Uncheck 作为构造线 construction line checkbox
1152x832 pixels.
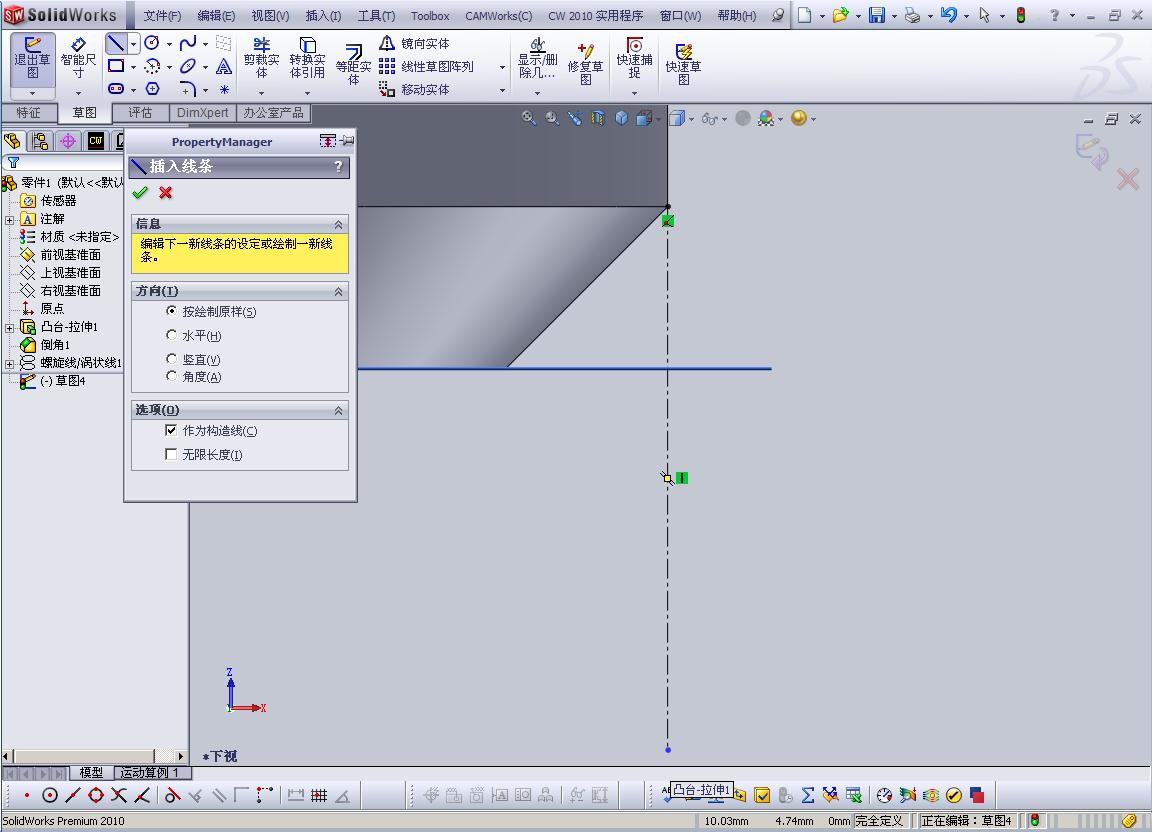(x=171, y=430)
